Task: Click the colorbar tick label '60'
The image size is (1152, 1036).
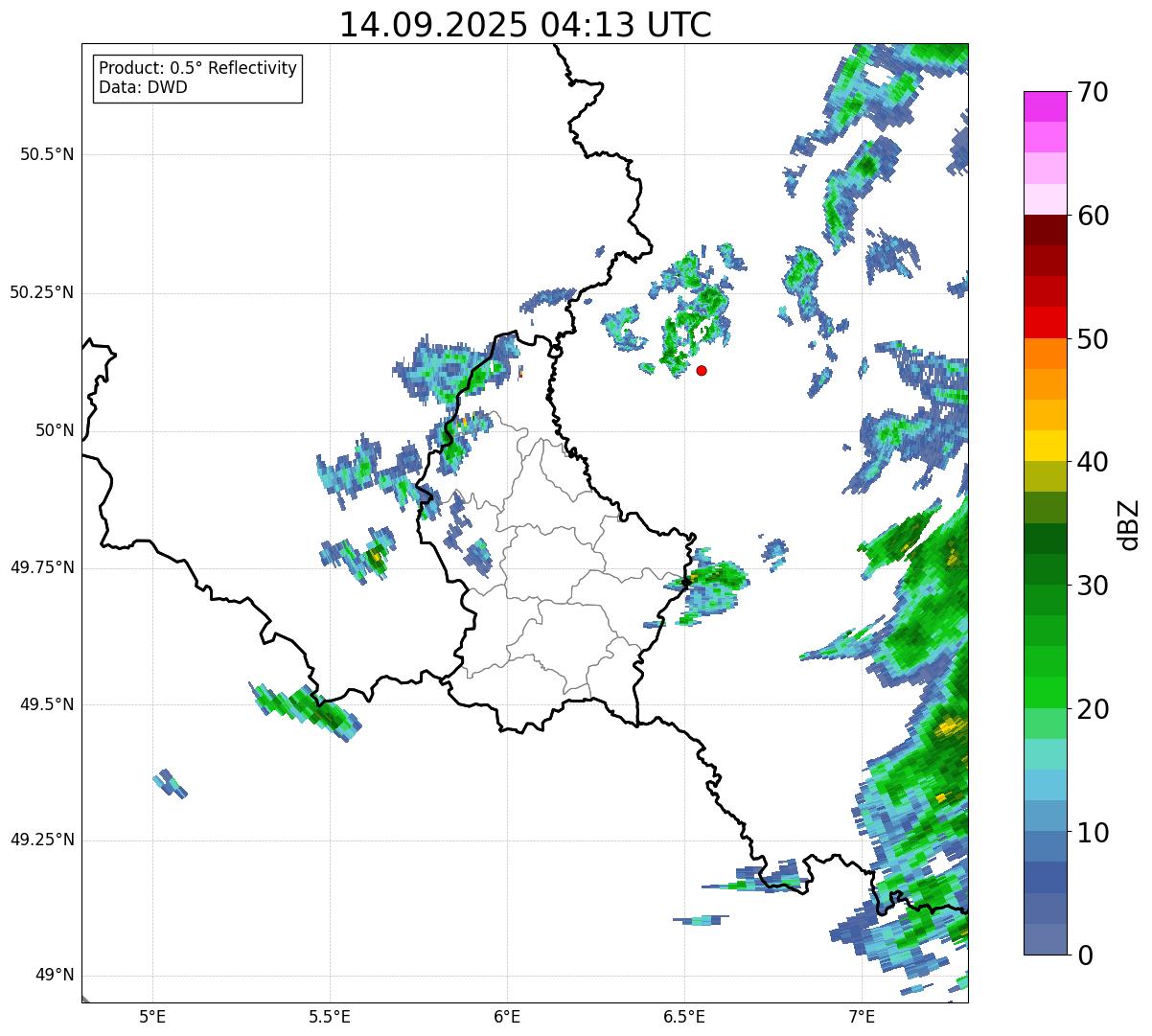Action: [x=1093, y=217]
